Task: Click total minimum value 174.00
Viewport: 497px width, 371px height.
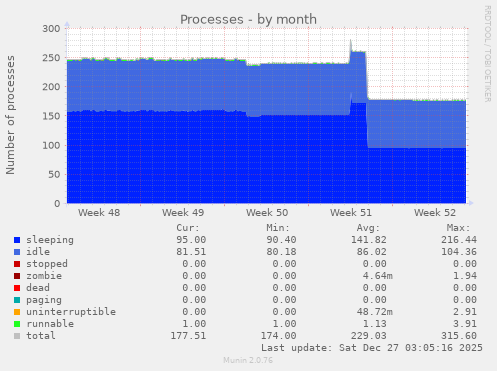Action: 278,336
